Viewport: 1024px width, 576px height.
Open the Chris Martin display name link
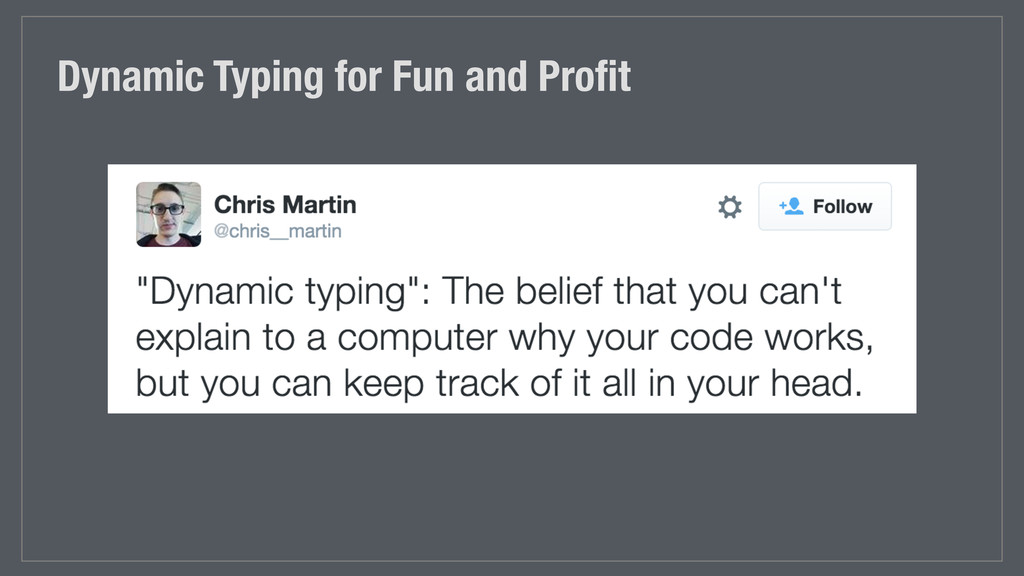(x=285, y=204)
